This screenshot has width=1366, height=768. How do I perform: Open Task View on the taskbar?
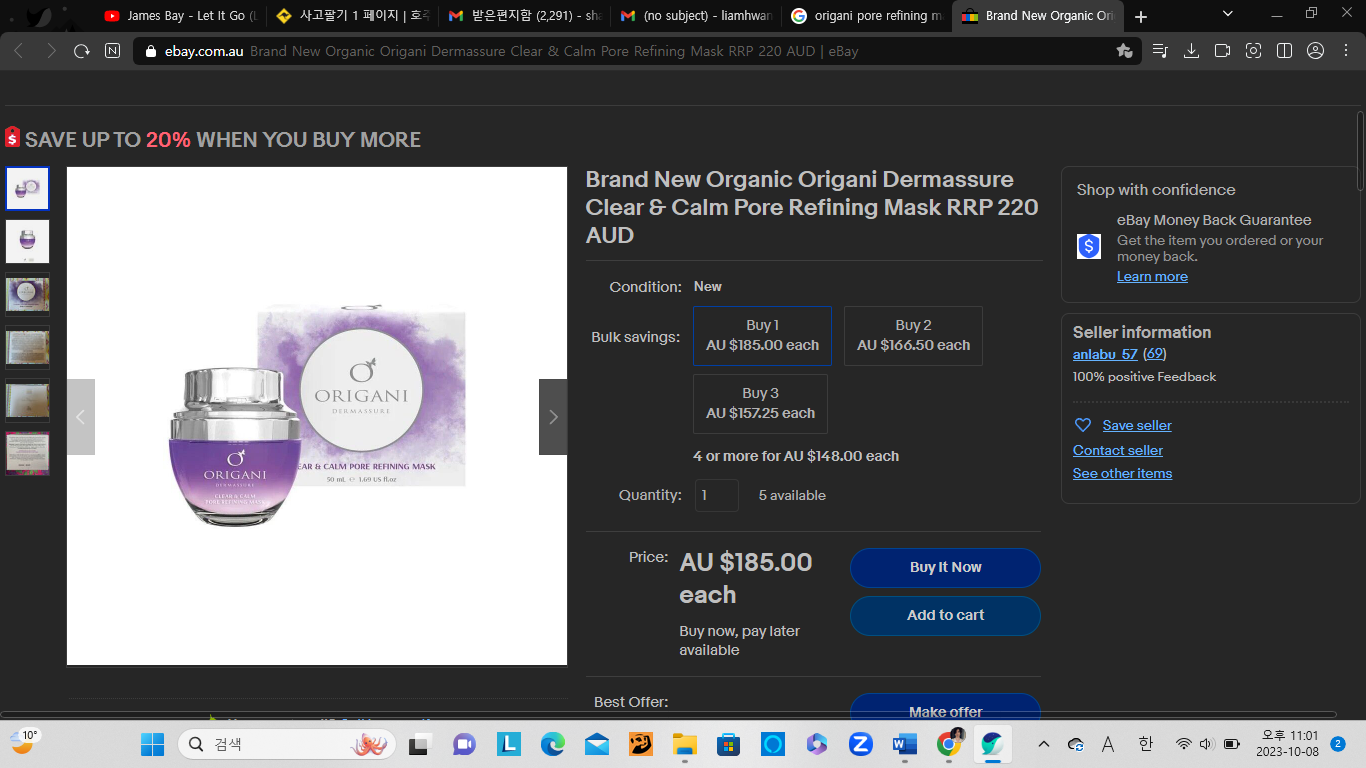click(420, 744)
